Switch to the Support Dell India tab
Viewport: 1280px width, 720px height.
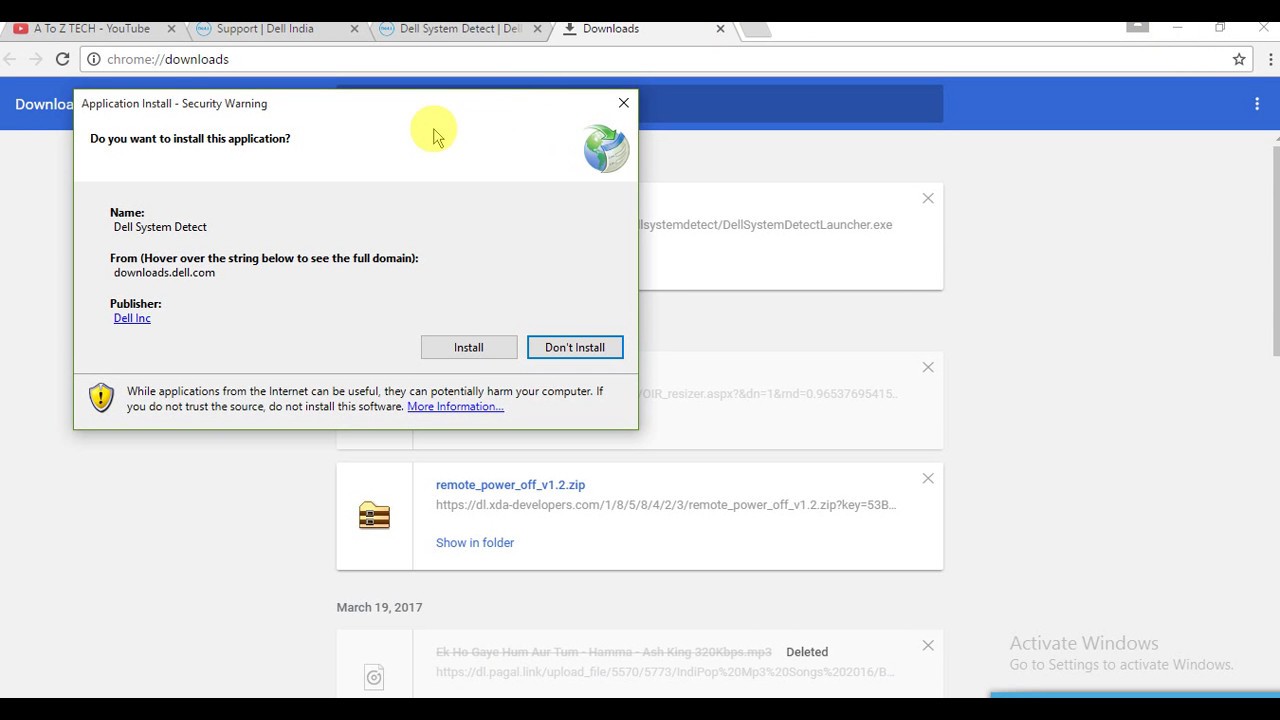tap(264, 29)
